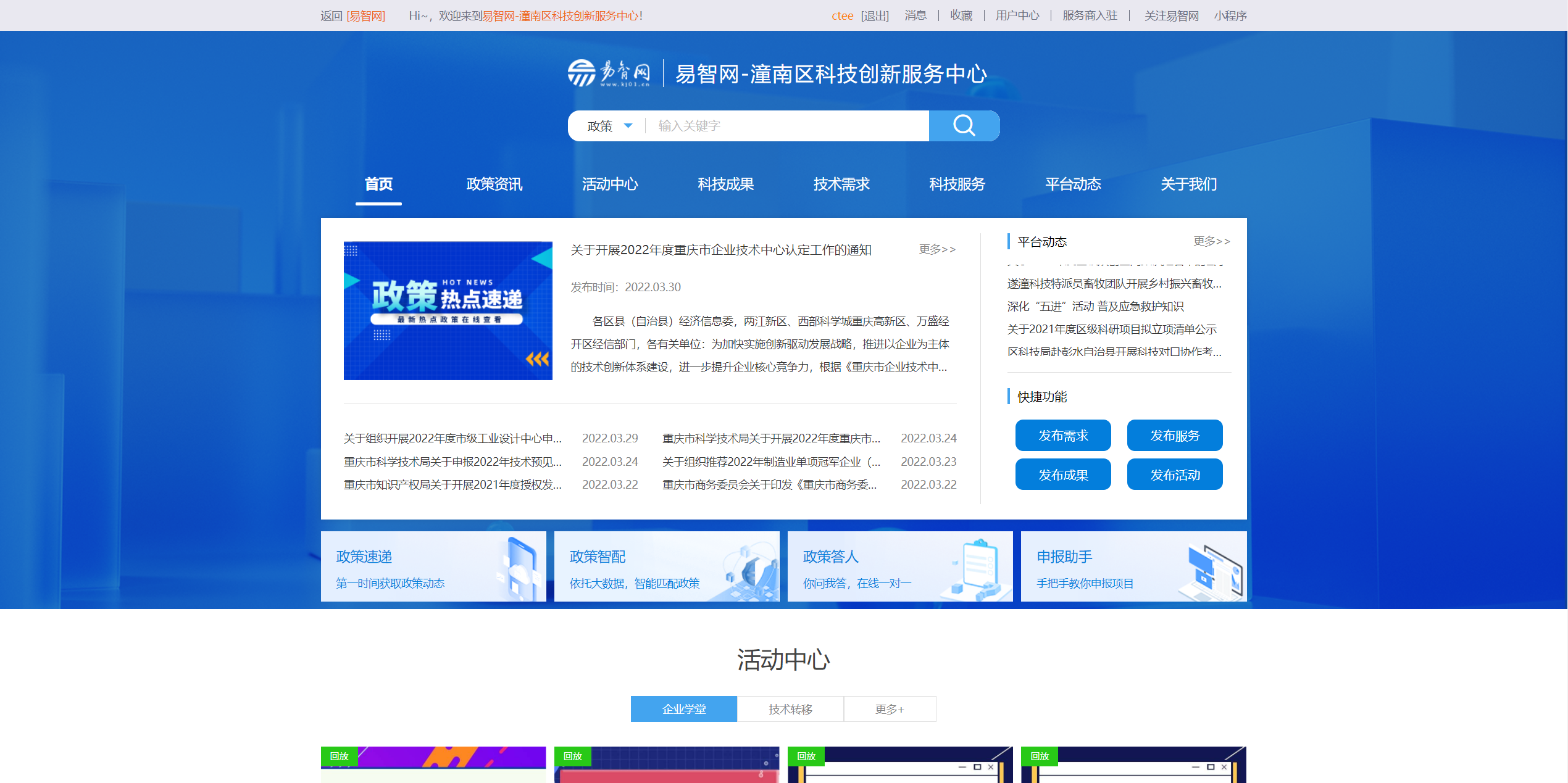Open the 平台动态 navigation tab
The height and width of the screenshot is (783, 1568).
(1073, 184)
